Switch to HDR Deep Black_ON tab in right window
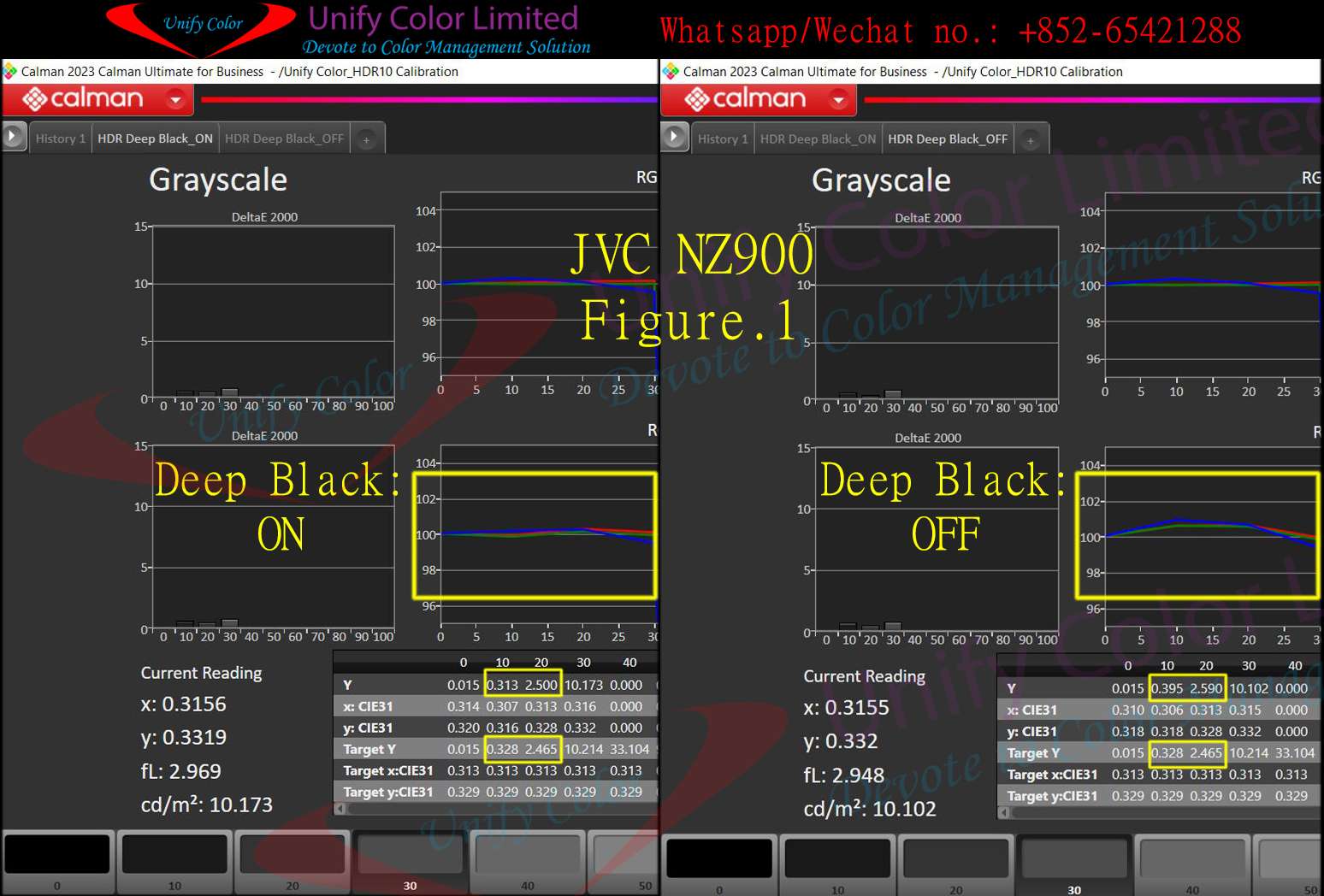This screenshot has height=896, width=1324. coord(818,139)
